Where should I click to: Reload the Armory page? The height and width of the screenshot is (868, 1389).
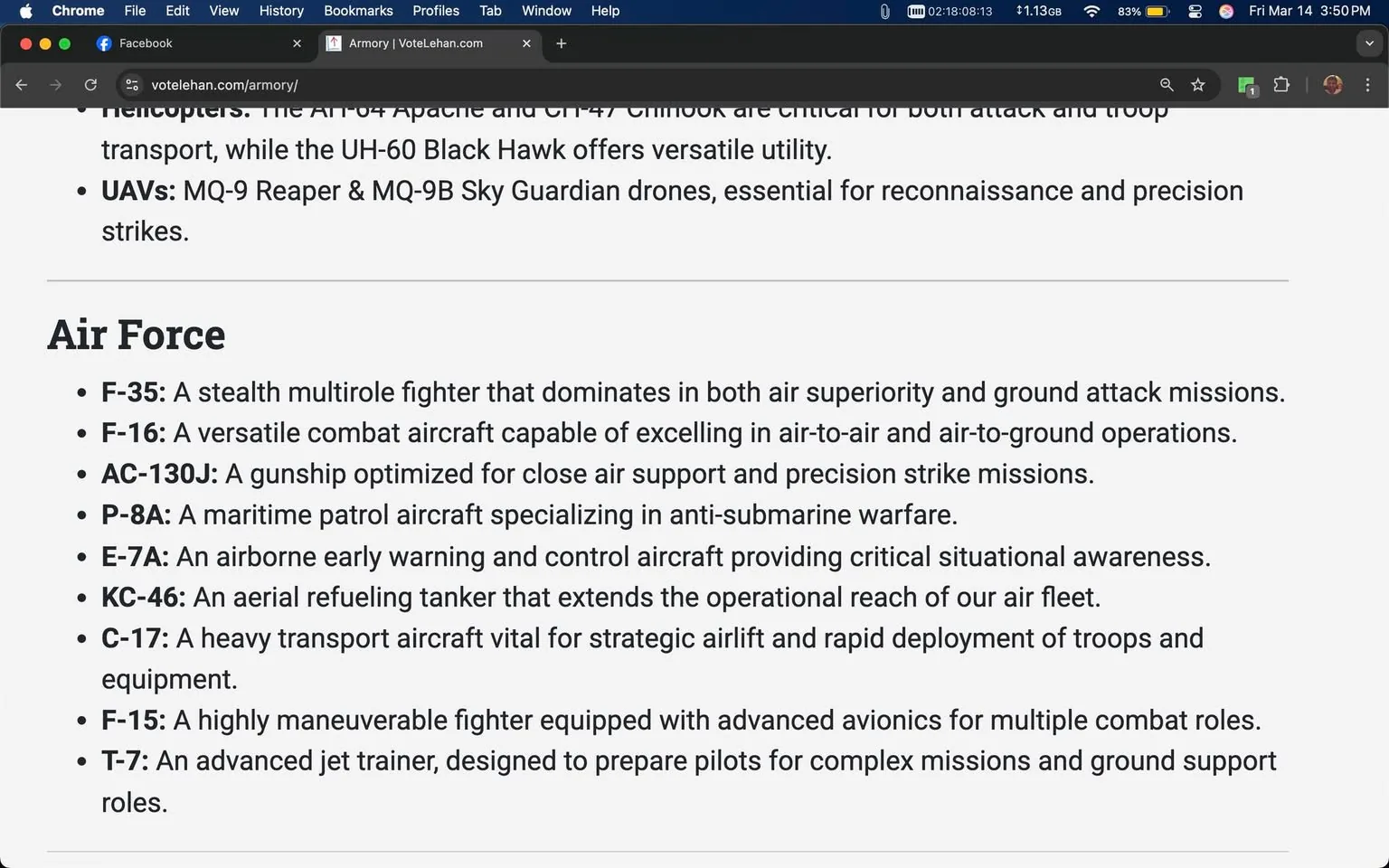pos(90,84)
